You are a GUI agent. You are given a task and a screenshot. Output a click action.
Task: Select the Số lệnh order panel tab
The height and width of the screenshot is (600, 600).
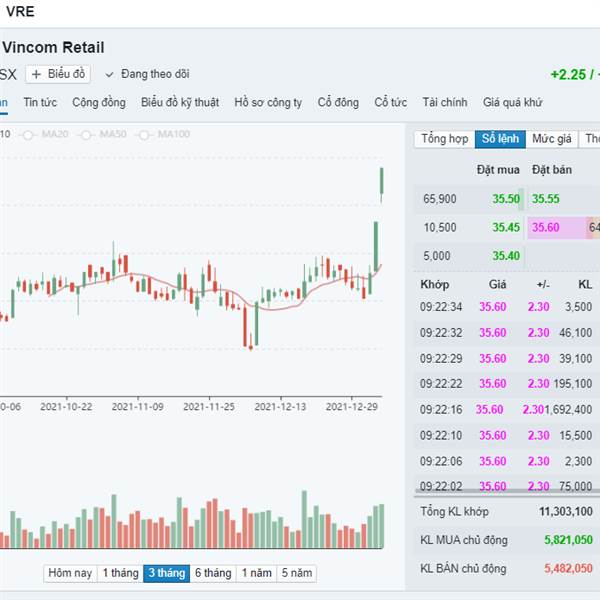coord(500,139)
